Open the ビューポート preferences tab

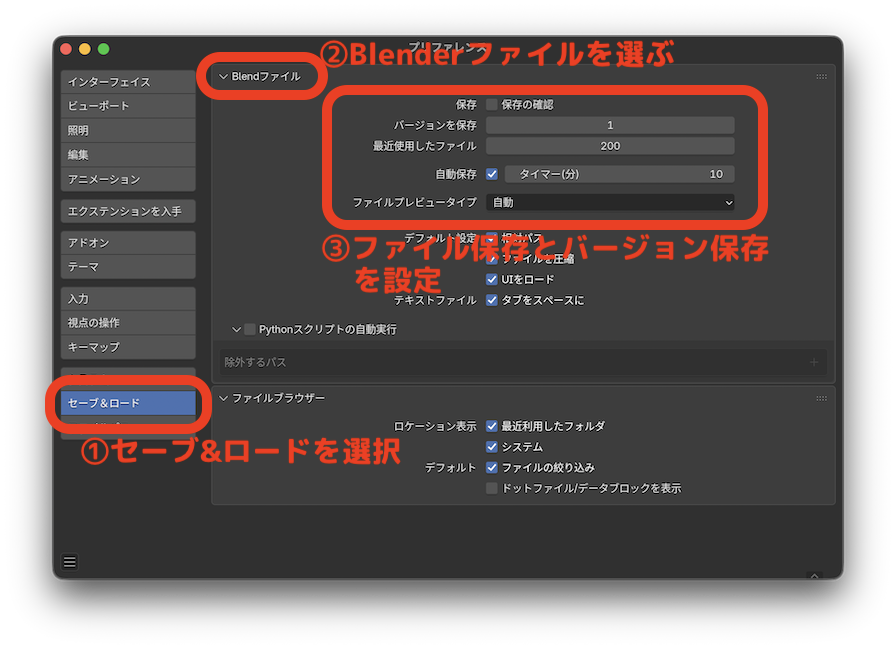pos(128,106)
